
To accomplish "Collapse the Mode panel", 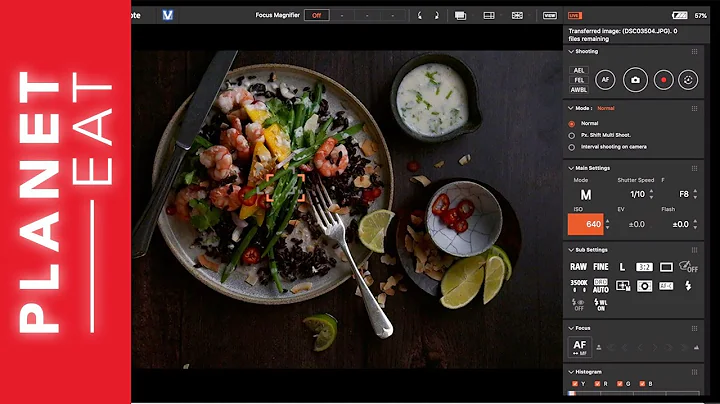I will pos(571,108).
